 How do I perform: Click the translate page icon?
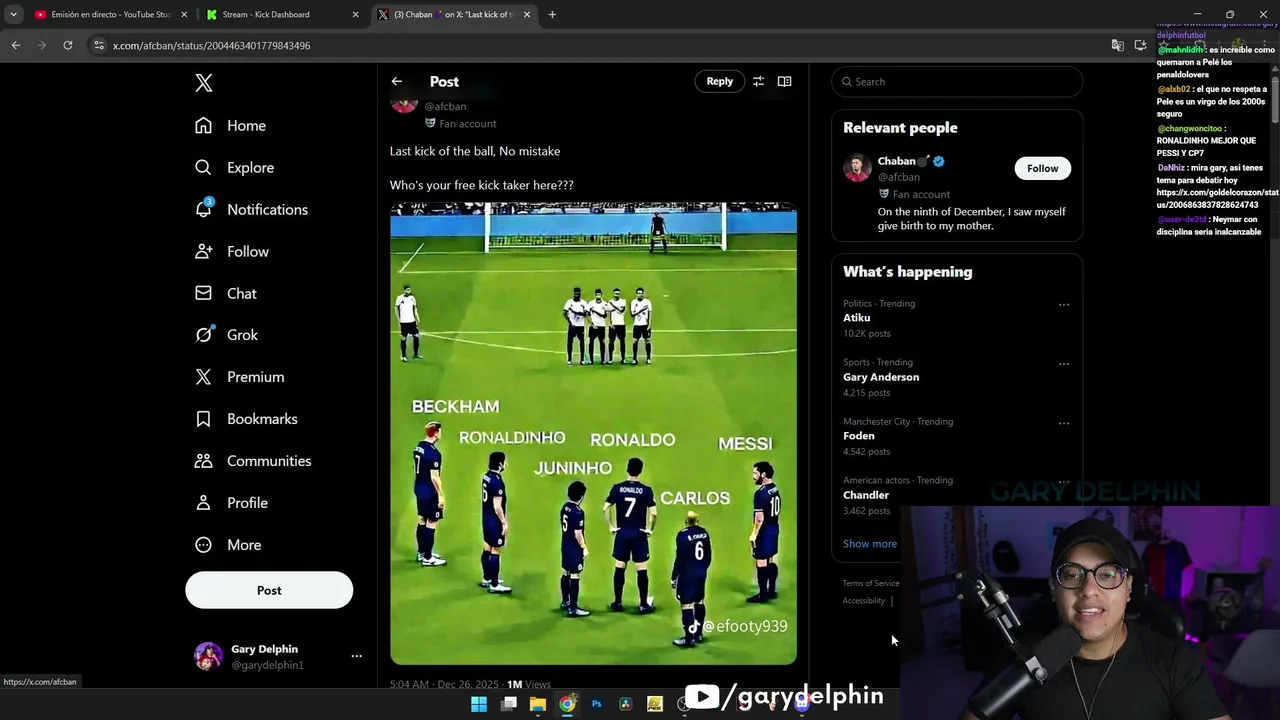pyautogui.click(x=1118, y=45)
